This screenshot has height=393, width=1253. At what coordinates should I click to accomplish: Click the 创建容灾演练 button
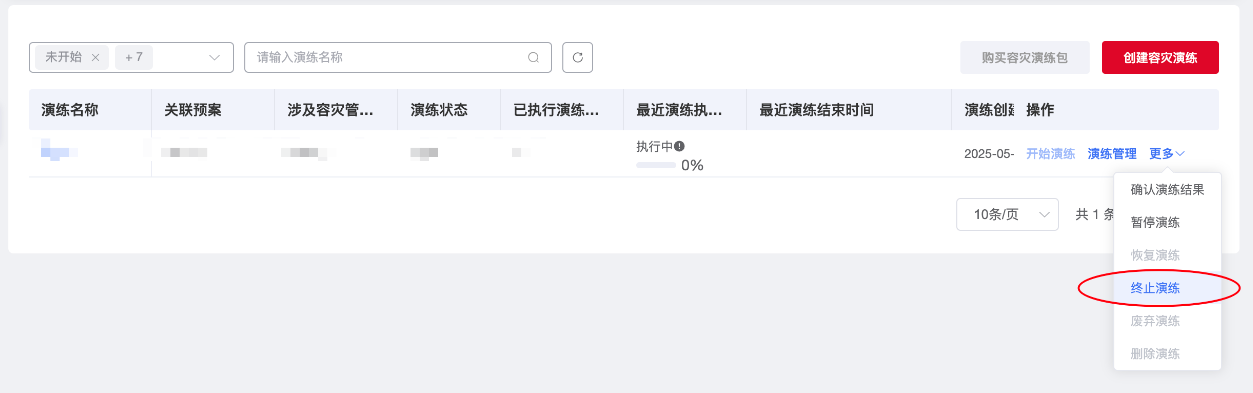pos(1160,58)
